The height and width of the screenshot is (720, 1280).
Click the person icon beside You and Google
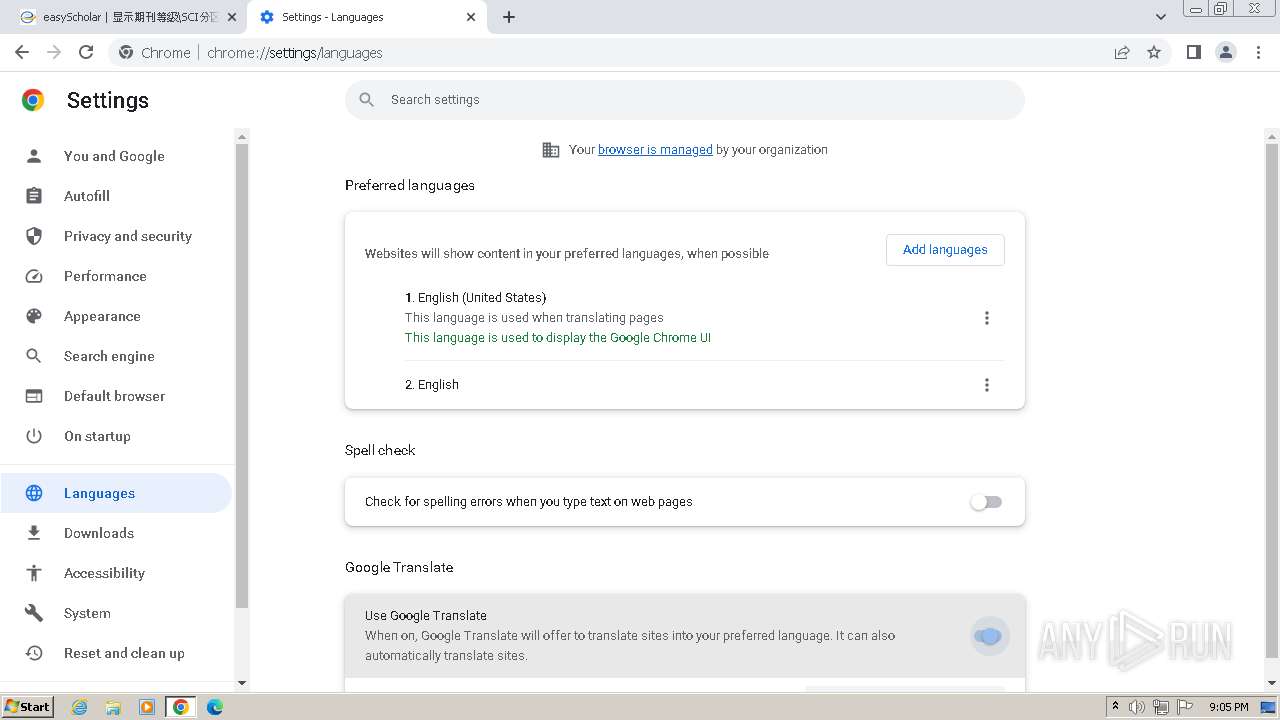pos(34,156)
